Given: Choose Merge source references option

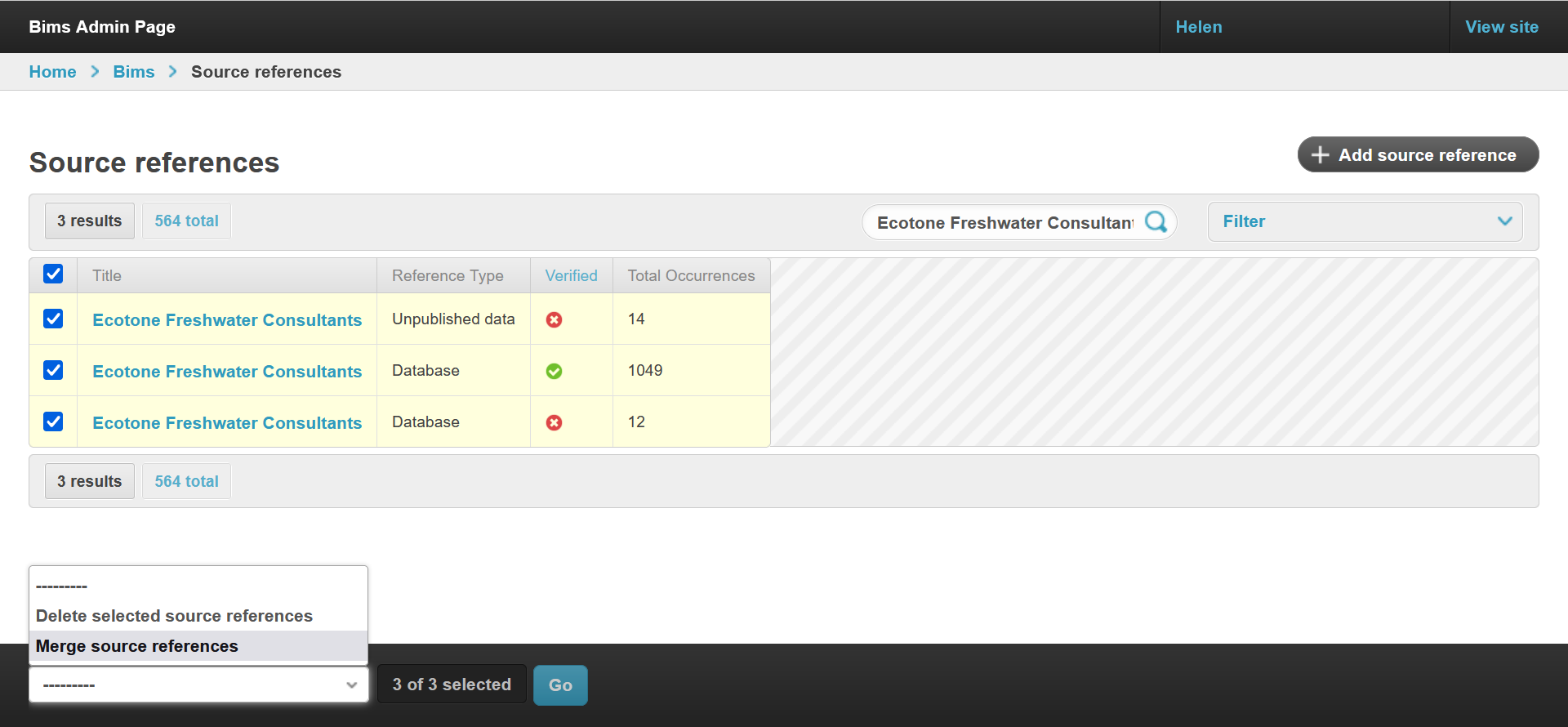Looking at the screenshot, I should coord(198,646).
